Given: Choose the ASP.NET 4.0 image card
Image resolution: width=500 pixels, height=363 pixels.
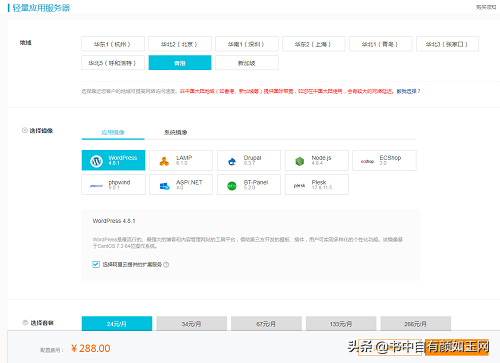Looking at the screenshot, I should click(x=181, y=184).
